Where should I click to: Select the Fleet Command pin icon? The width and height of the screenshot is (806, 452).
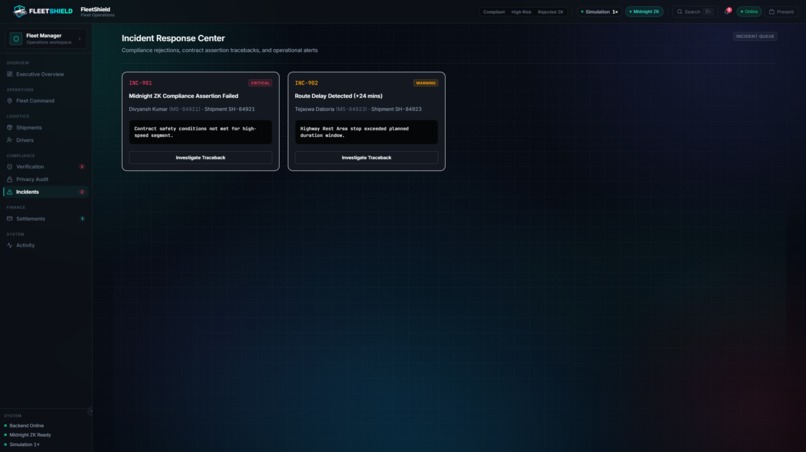pos(9,101)
